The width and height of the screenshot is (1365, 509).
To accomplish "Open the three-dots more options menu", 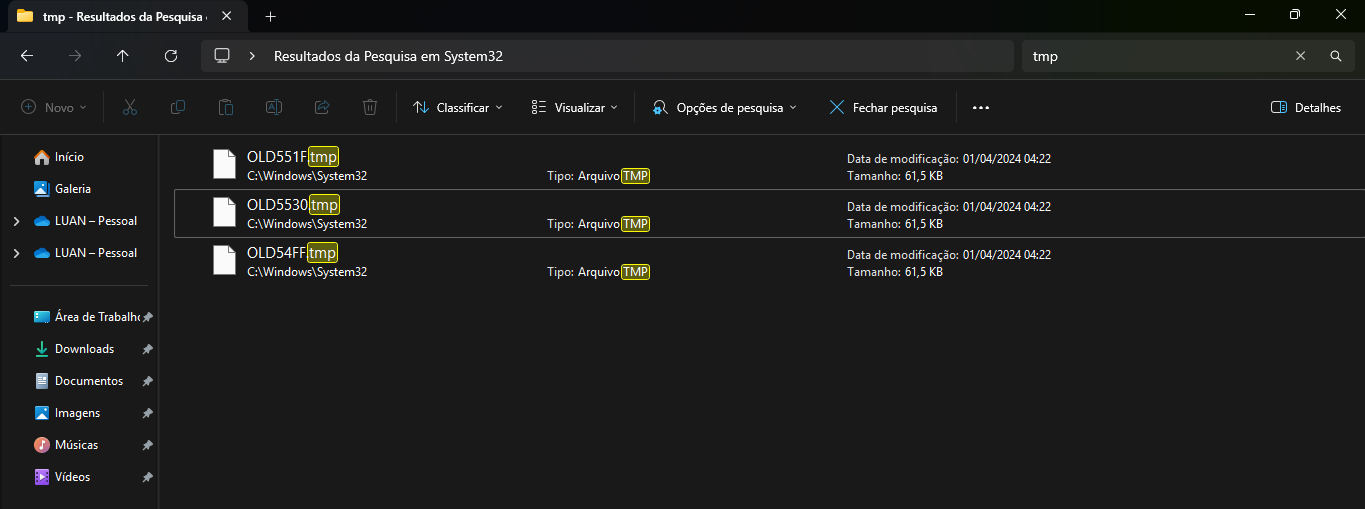I will (980, 107).
